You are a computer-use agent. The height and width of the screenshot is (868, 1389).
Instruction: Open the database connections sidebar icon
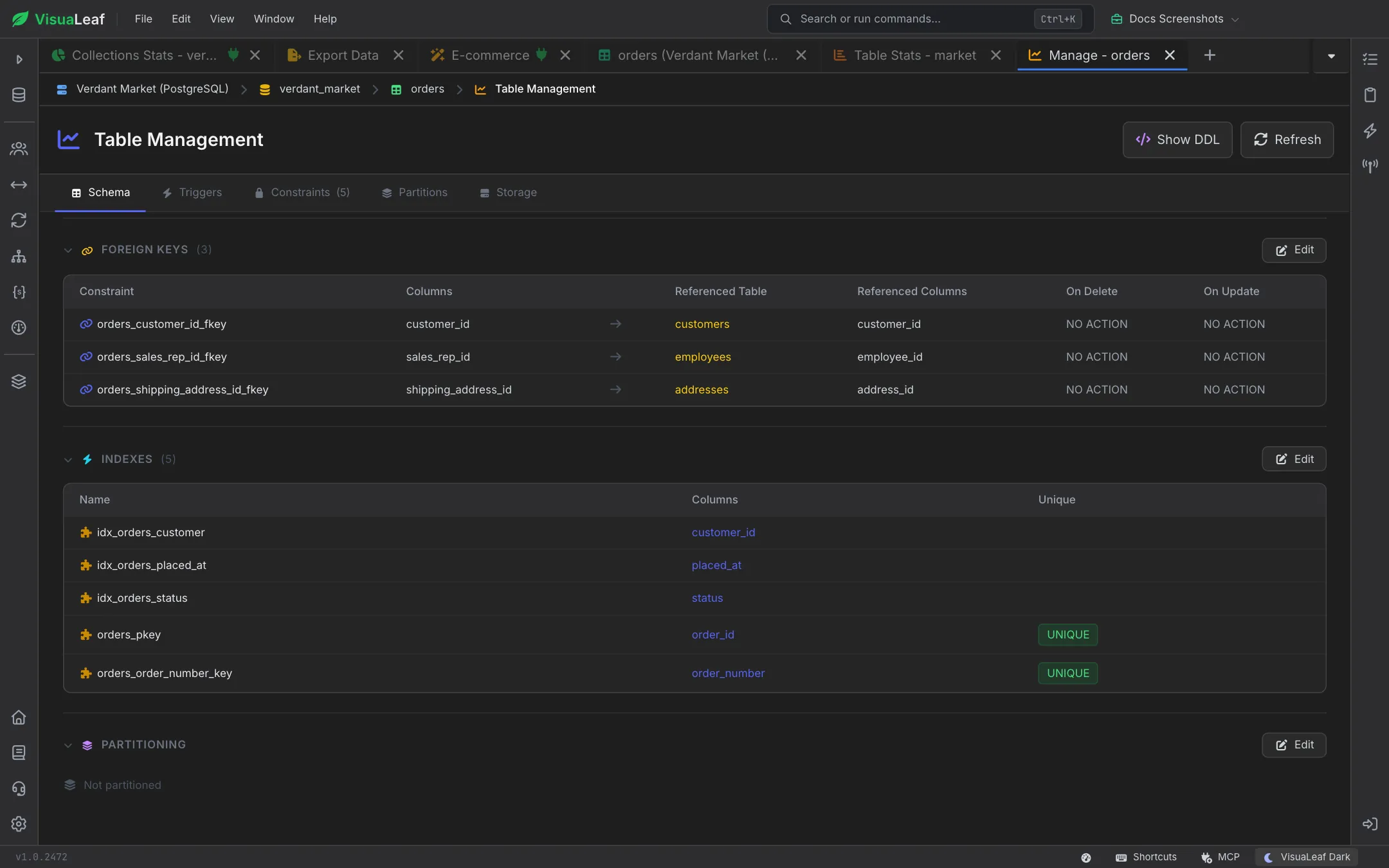pos(19,95)
